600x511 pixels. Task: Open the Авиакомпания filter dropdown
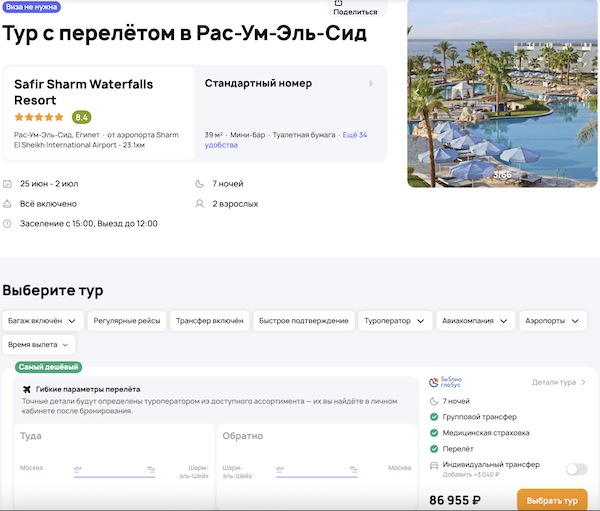(475, 321)
